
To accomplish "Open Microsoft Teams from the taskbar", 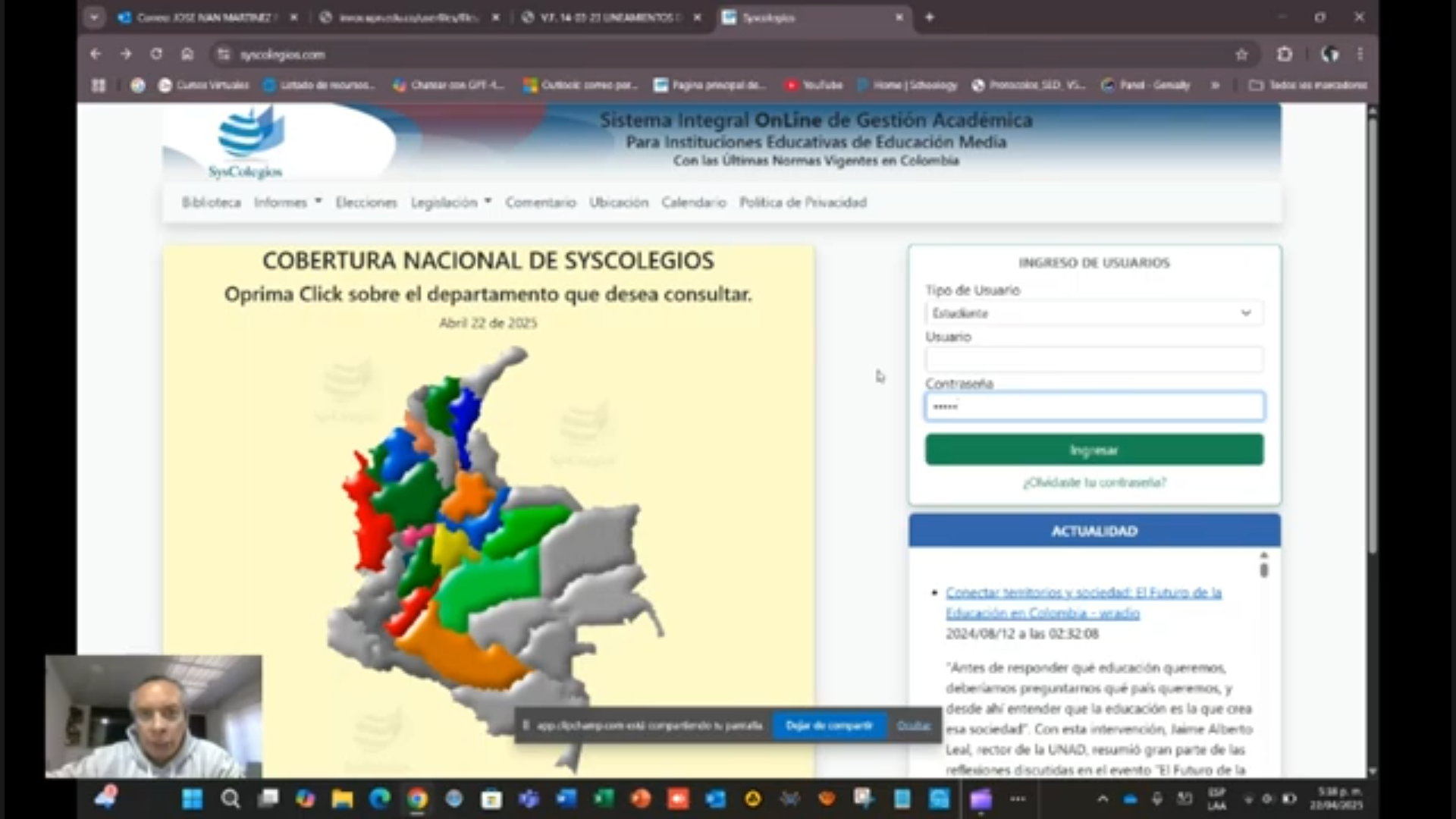I will tap(529, 799).
